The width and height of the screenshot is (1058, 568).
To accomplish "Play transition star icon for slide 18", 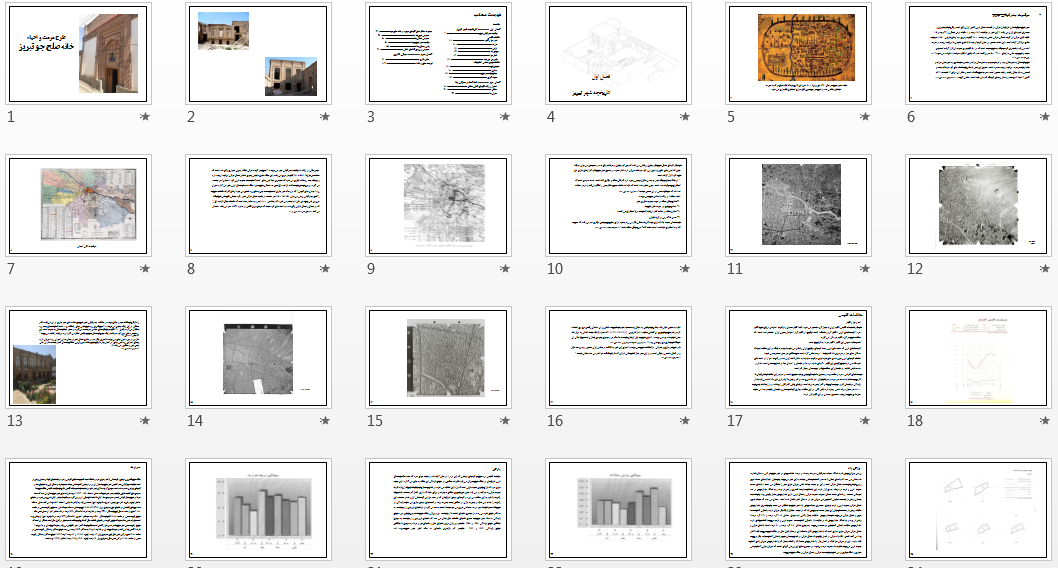I will pos(1045,420).
